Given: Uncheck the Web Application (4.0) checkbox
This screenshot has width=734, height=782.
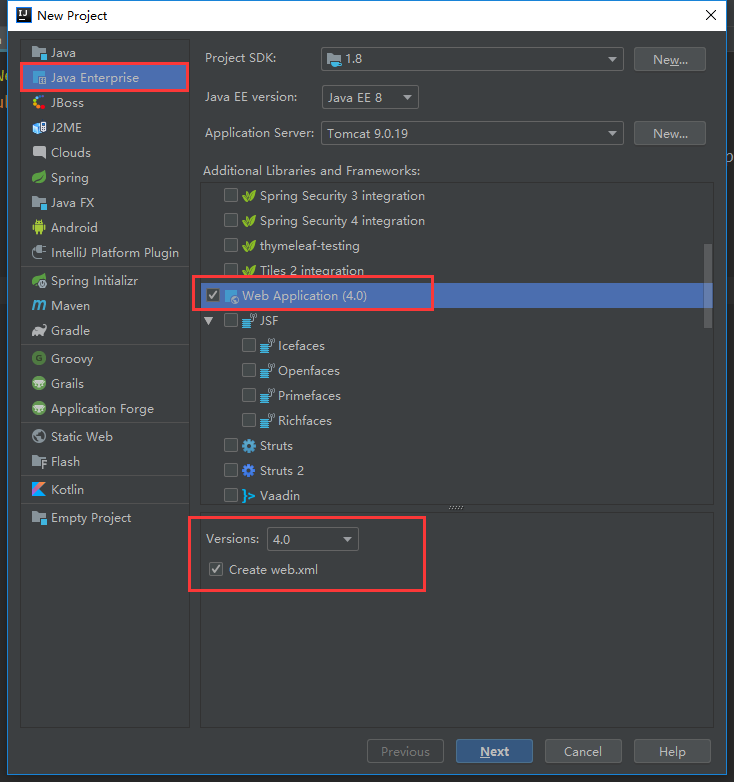Looking at the screenshot, I should tap(213, 295).
